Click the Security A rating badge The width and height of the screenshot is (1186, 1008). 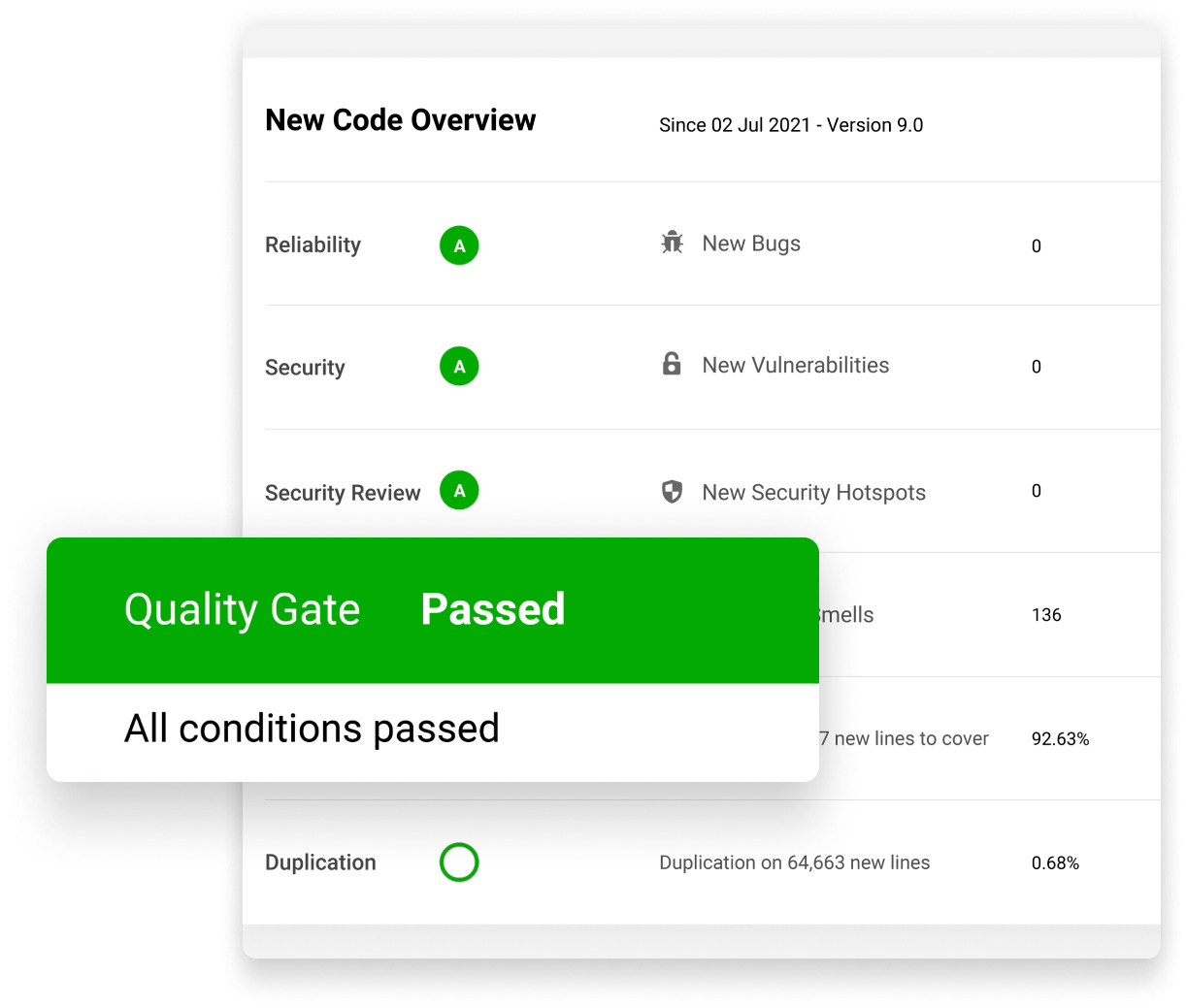[x=459, y=367]
